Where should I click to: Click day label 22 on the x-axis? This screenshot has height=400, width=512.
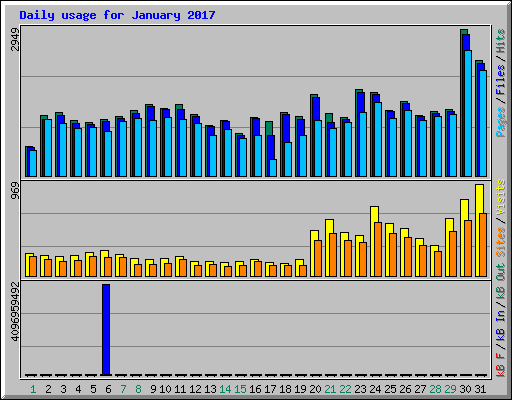pyautogui.click(x=345, y=389)
